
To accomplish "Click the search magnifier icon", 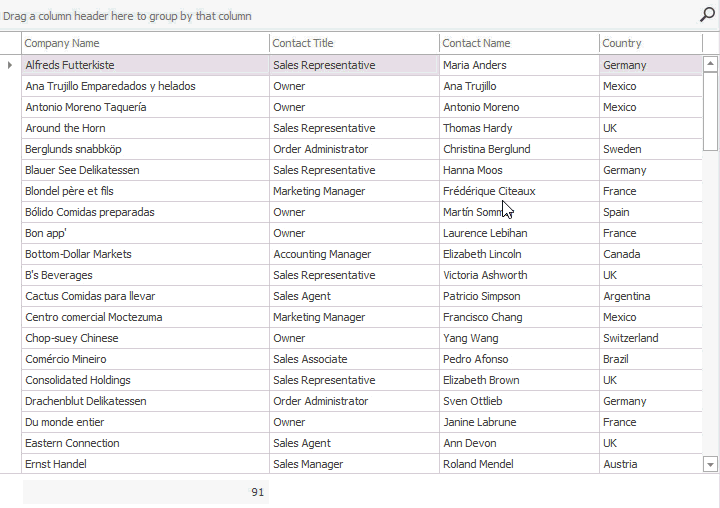I will tap(707, 15).
